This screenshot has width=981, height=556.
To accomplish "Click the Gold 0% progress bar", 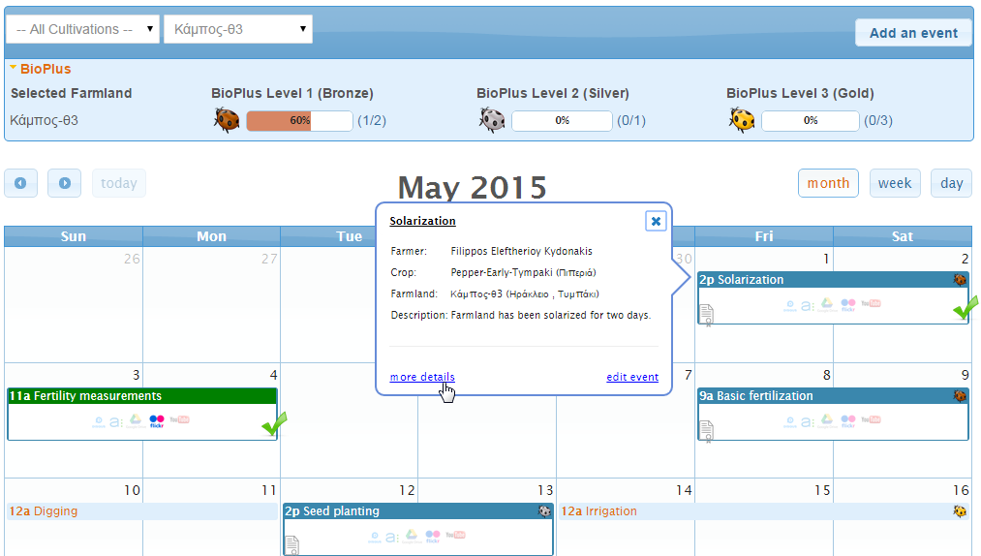I will (810, 121).
